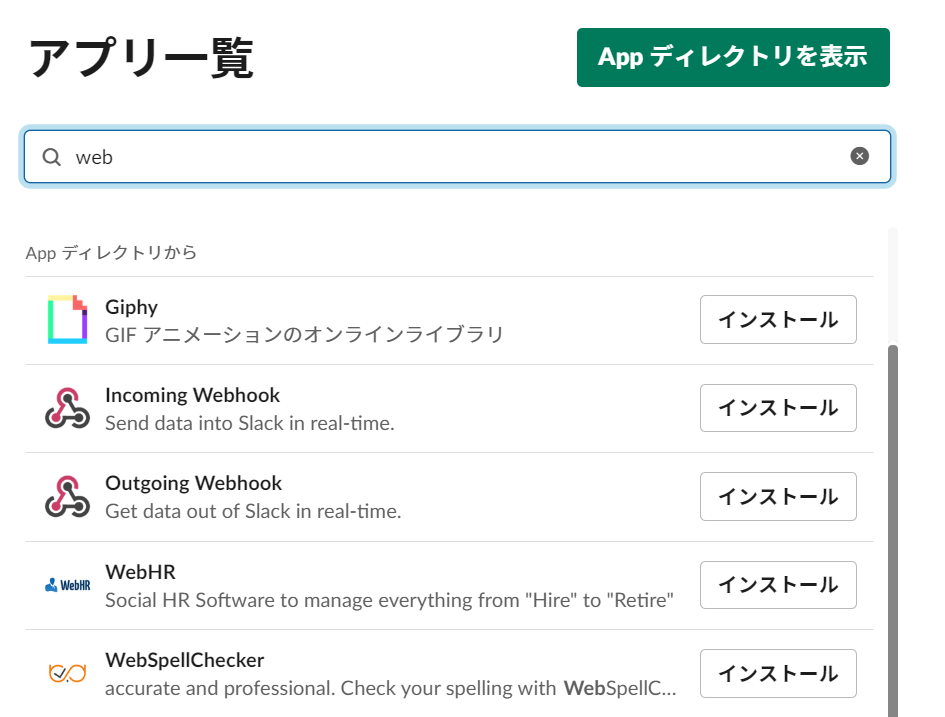
Task: Select the WebSpellChecker title text
Action: point(184,660)
